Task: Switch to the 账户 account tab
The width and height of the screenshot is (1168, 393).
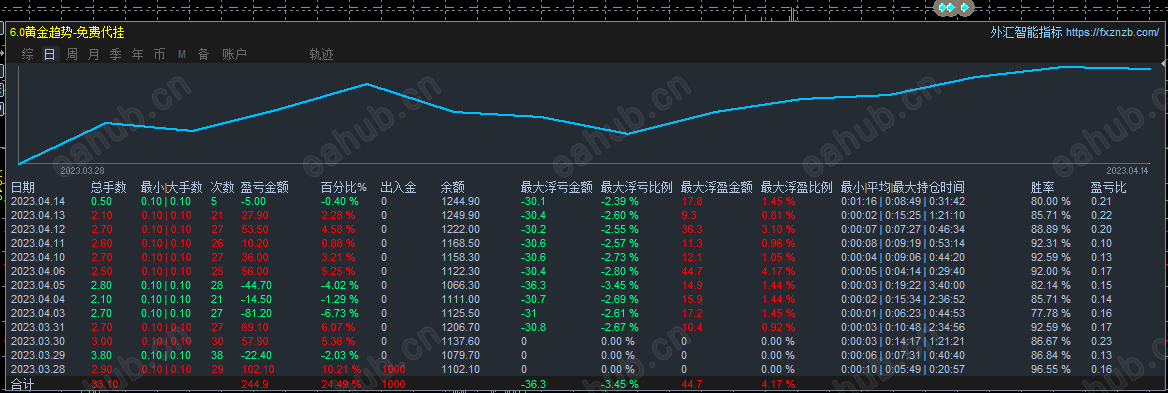Action: coord(234,54)
